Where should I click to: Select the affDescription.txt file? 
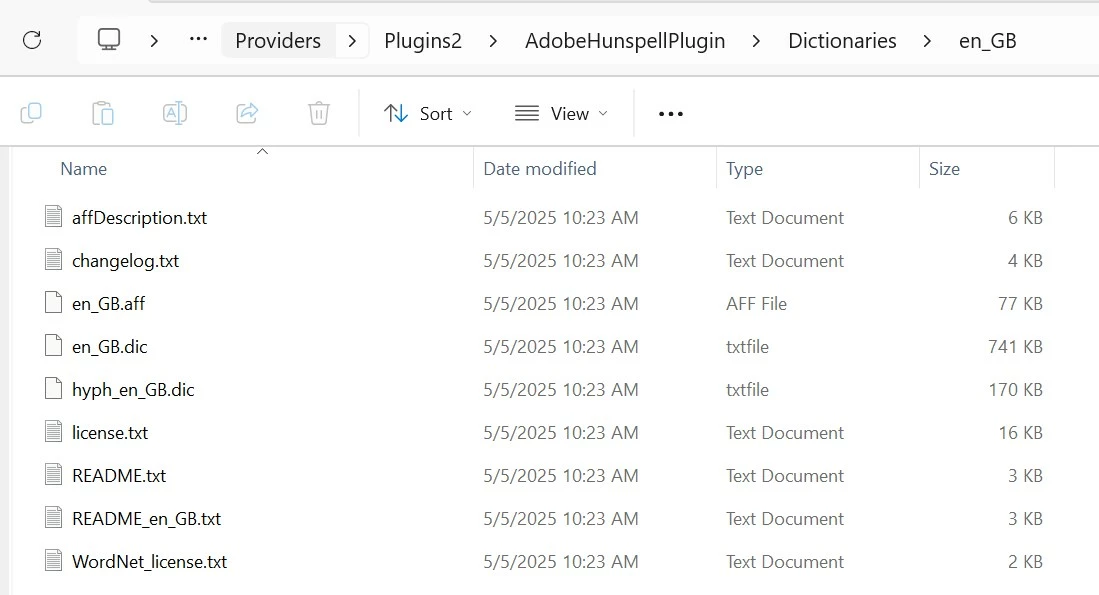coord(139,218)
